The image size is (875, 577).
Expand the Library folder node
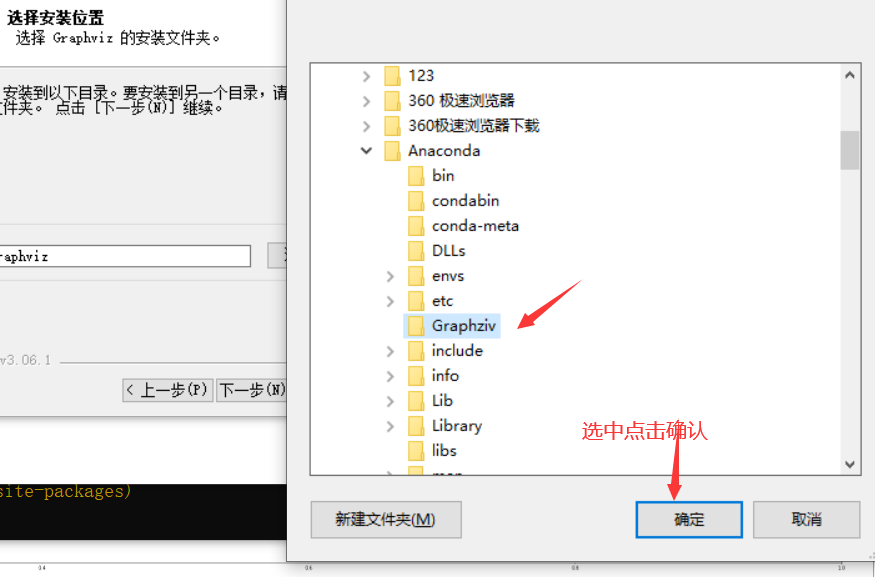tap(390, 426)
